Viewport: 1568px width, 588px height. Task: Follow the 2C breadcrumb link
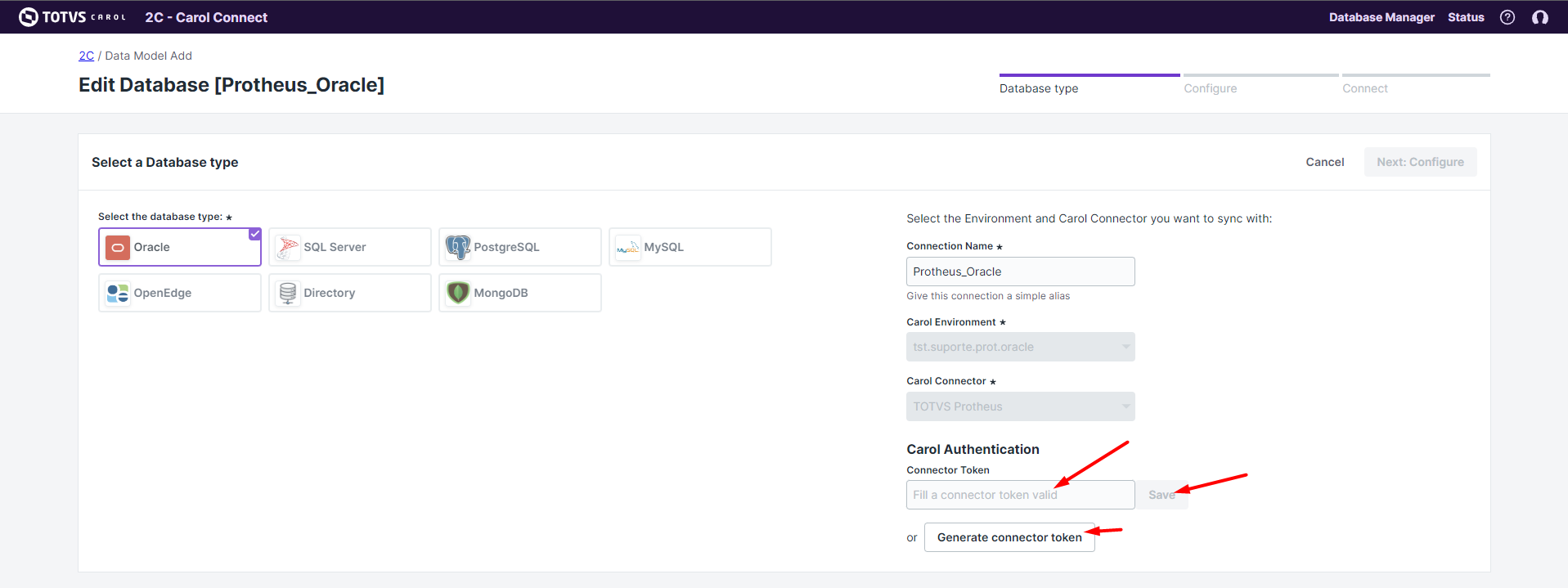pyautogui.click(x=86, y=56)
